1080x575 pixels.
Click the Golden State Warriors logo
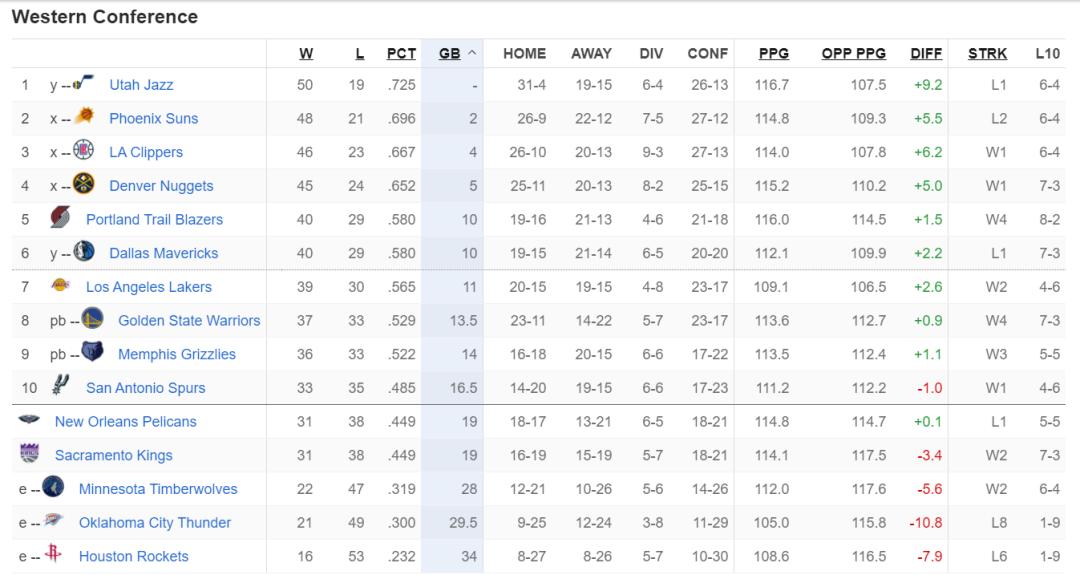click(92, 320)
